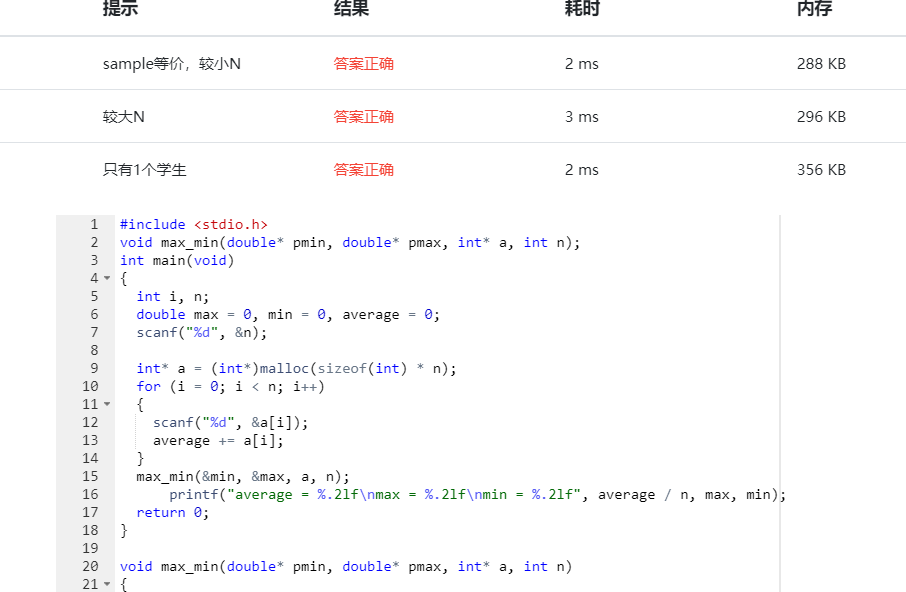Click 'max_min(&min, &max, a, n);' call line
The width and height of the screenshot is (906, 592).
(243, 476)
